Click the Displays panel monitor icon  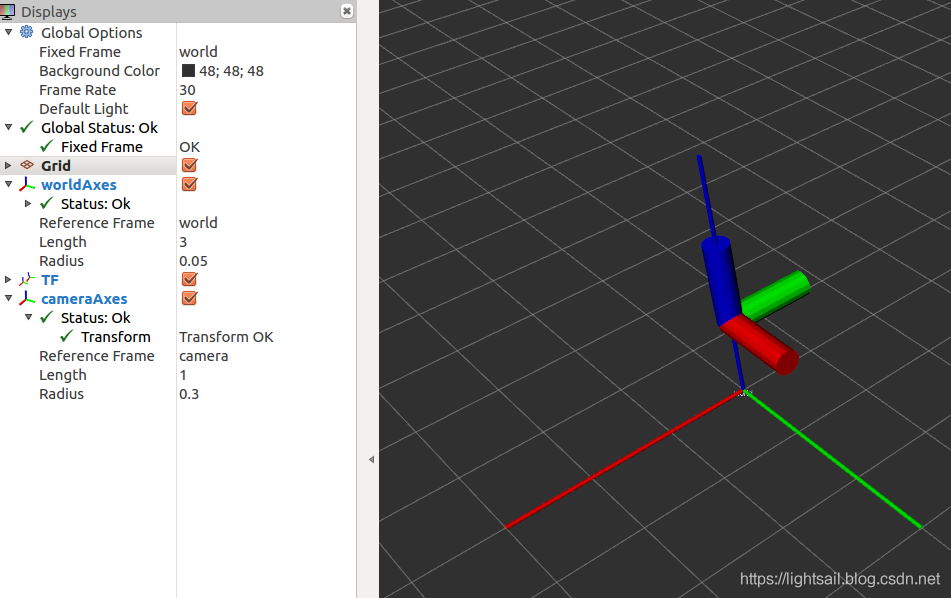pyautogui.click(x=7, y=11)
